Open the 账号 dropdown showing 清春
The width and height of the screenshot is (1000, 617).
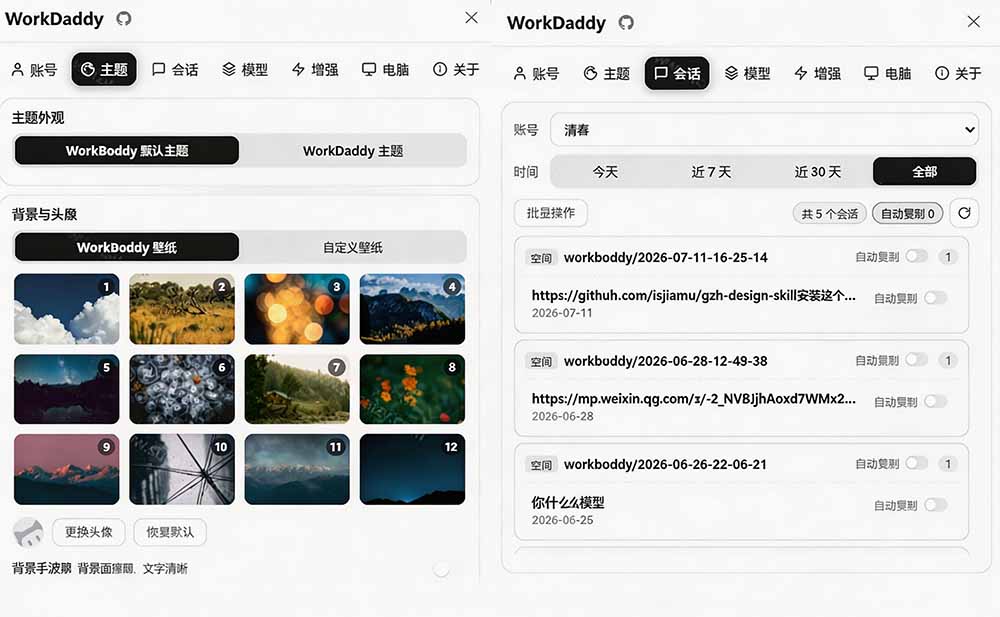[x=765, y=130]
